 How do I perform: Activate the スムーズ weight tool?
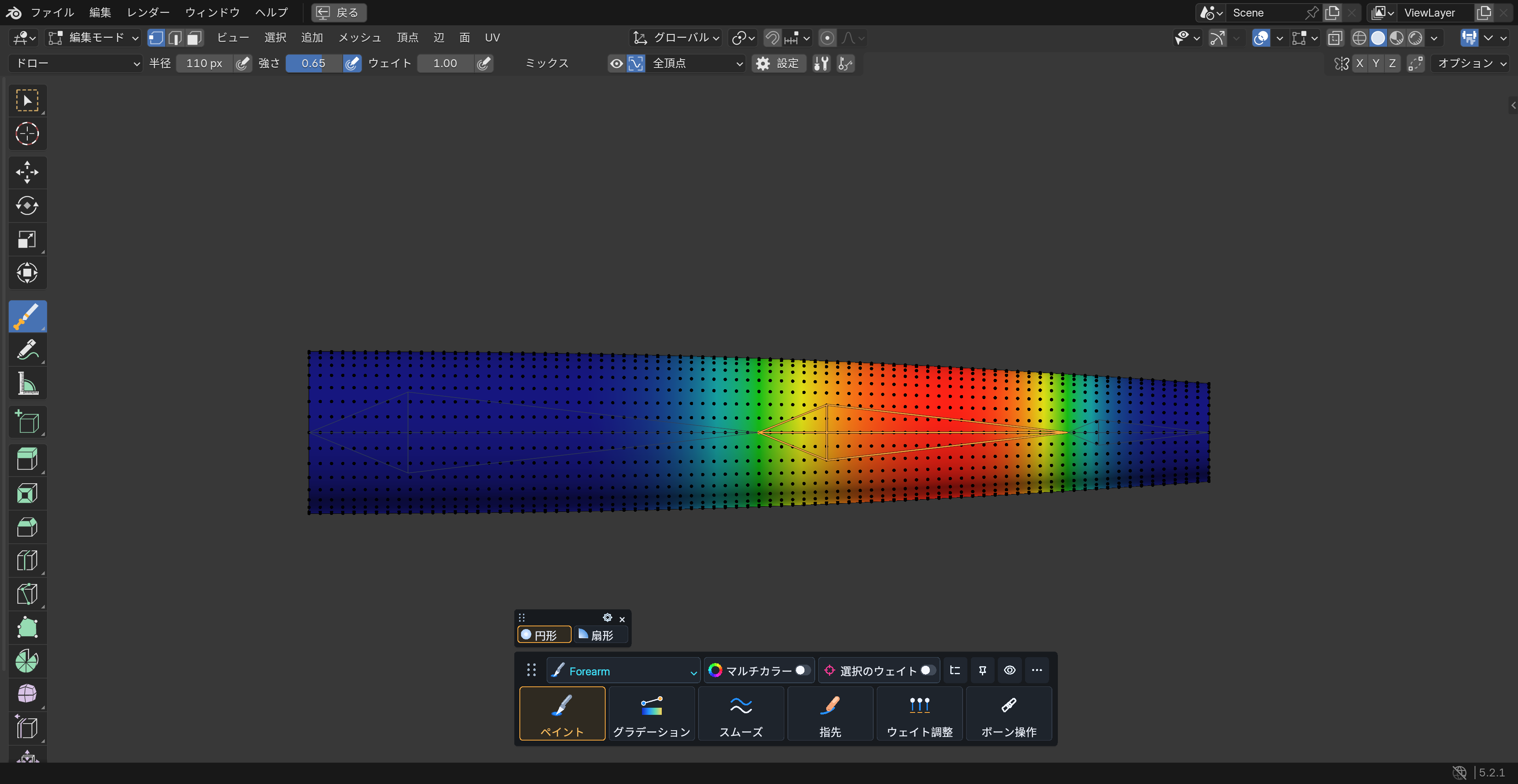coord(741,713)
